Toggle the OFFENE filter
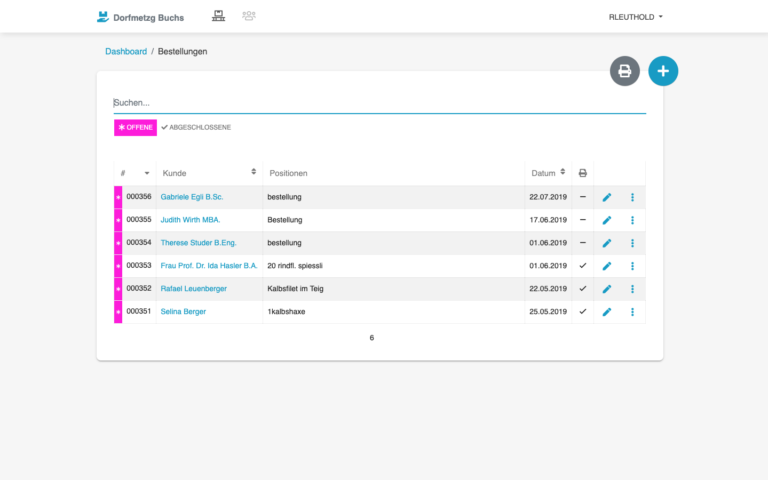Image resolution: width=768 pixels, height=480 pixels. pyautogui.click(x=135, y=127)
